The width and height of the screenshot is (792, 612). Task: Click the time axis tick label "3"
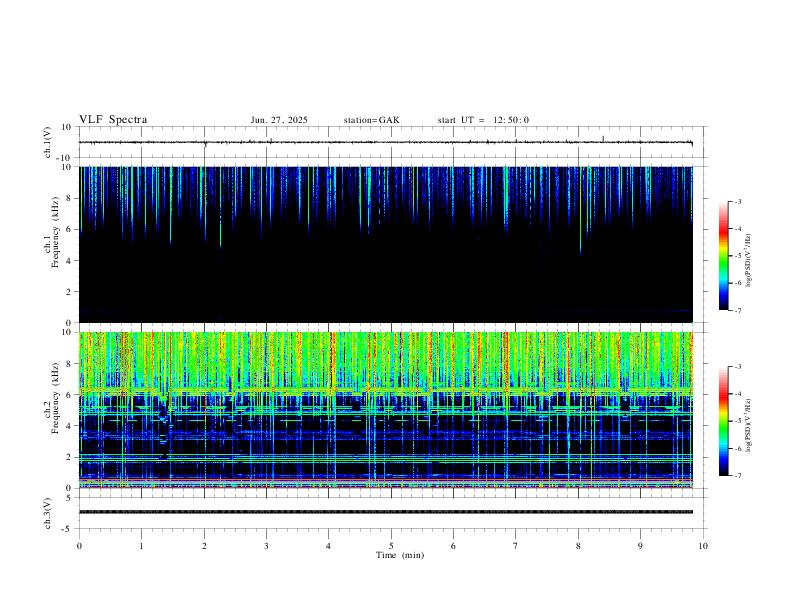(266, 546)
